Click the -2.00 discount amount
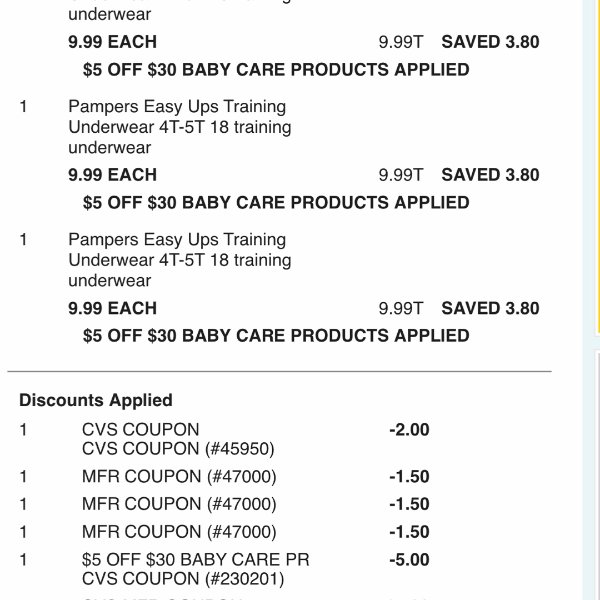This screenshot has width=600, height=600. click(x=409, y=430)
